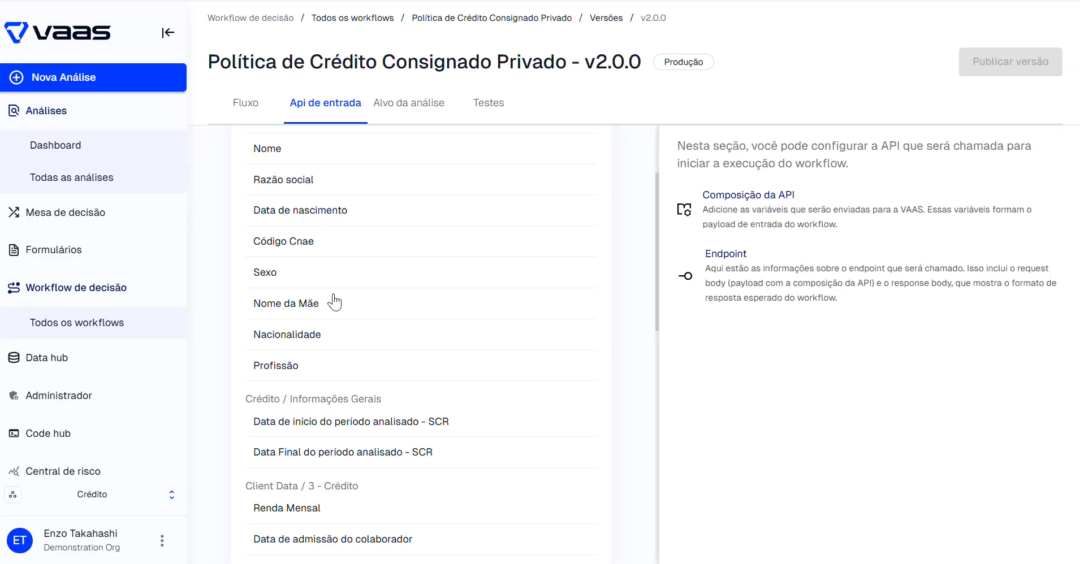Open Composição da API link
This screenshot has height=564, width=1080.
tap(748, 195)
